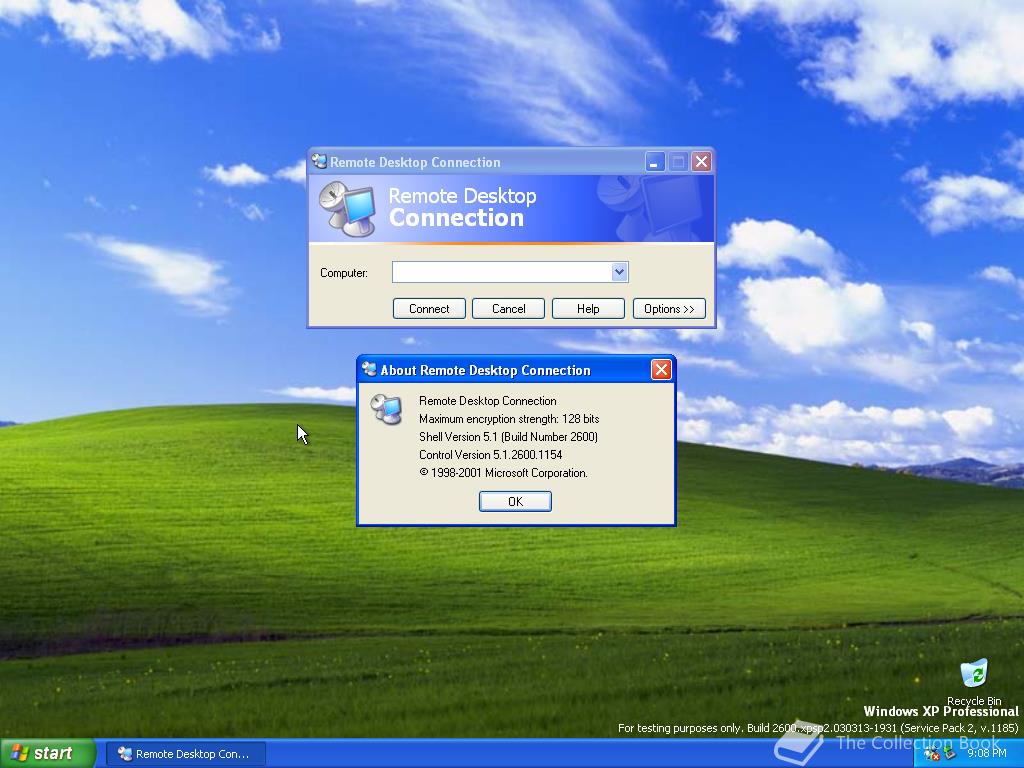Click the Remote Desktop Connection title bar icon
1024x768 pixels.
(x=319, y=161)
